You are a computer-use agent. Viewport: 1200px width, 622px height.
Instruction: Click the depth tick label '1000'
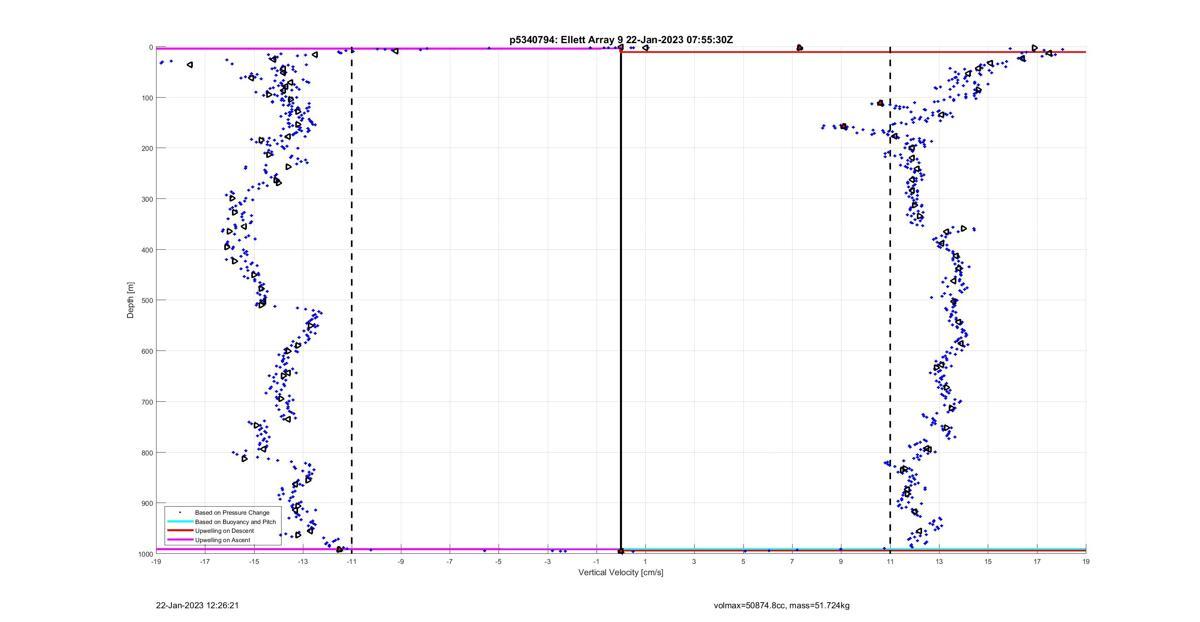144,554
